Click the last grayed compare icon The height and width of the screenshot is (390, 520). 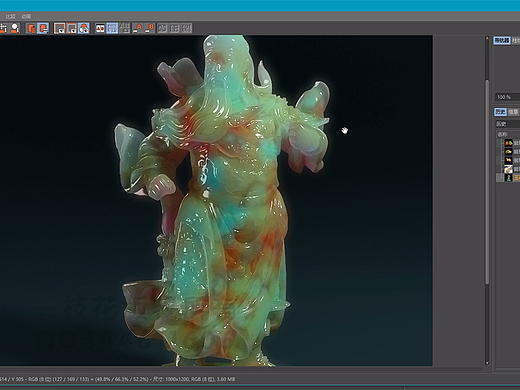(187, 28)
